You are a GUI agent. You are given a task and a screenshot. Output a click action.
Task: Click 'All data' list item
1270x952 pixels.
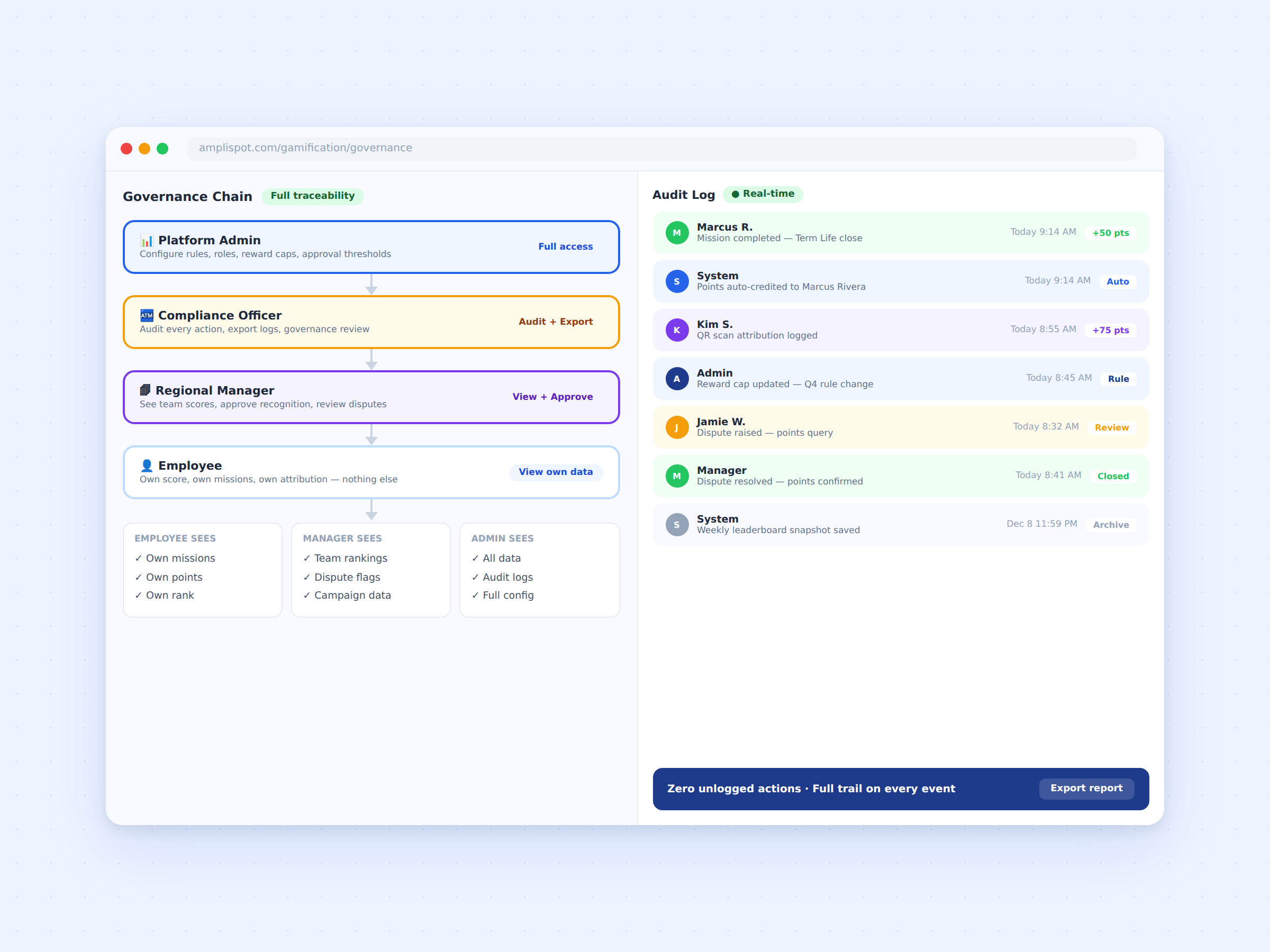point(496,559)
